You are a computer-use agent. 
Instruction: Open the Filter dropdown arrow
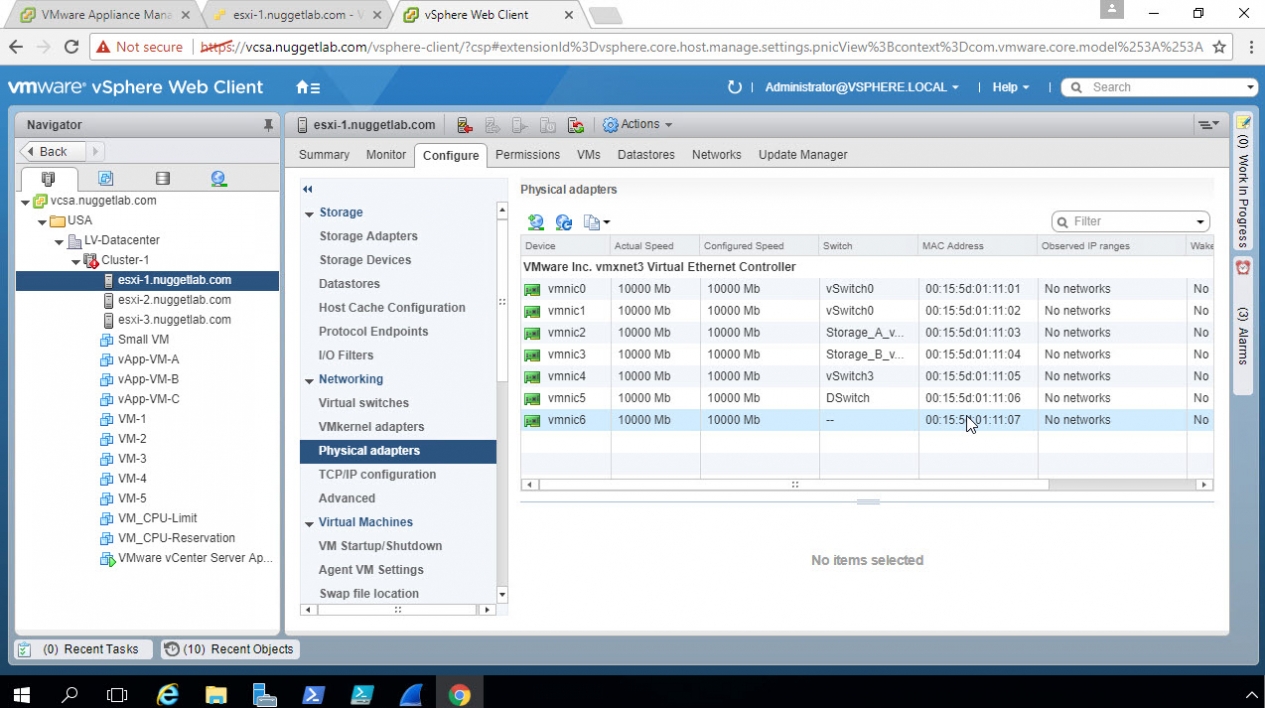coord(1200,222)
